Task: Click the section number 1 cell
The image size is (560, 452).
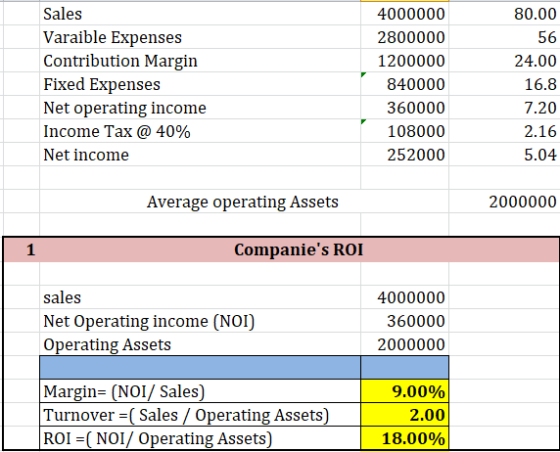Action: [x=21, y=250]
